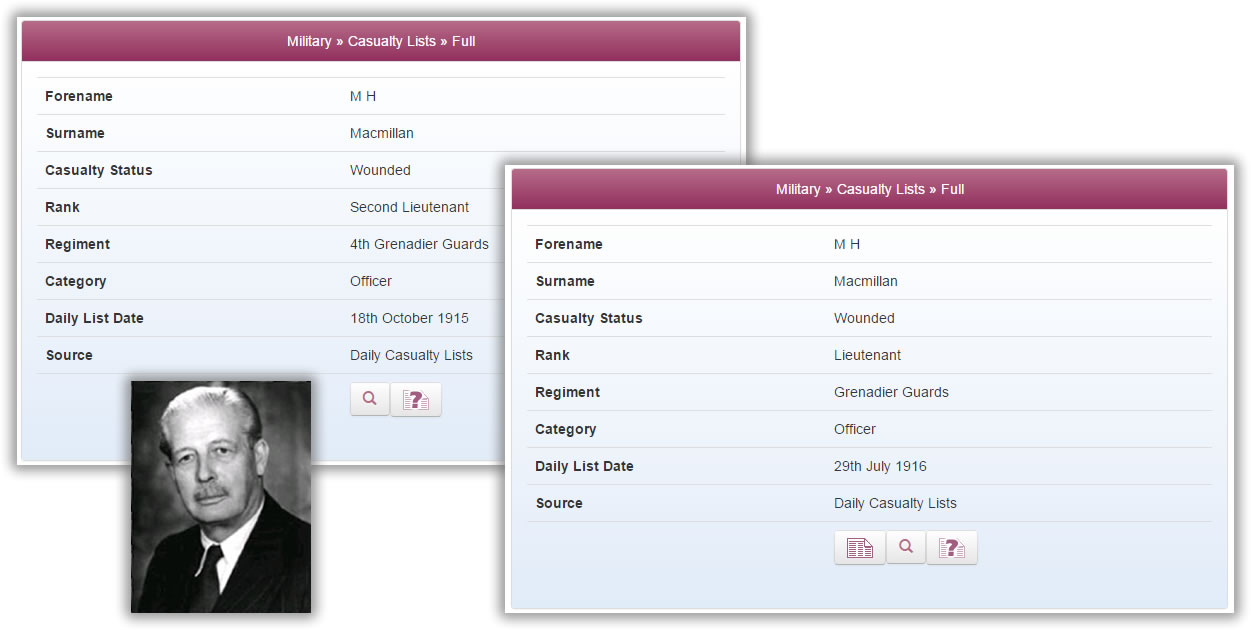Viewport: 1251px width, 630px height.
Task: Click 'Officer' category value in the 1915 record panel
Action: [371, 281]
